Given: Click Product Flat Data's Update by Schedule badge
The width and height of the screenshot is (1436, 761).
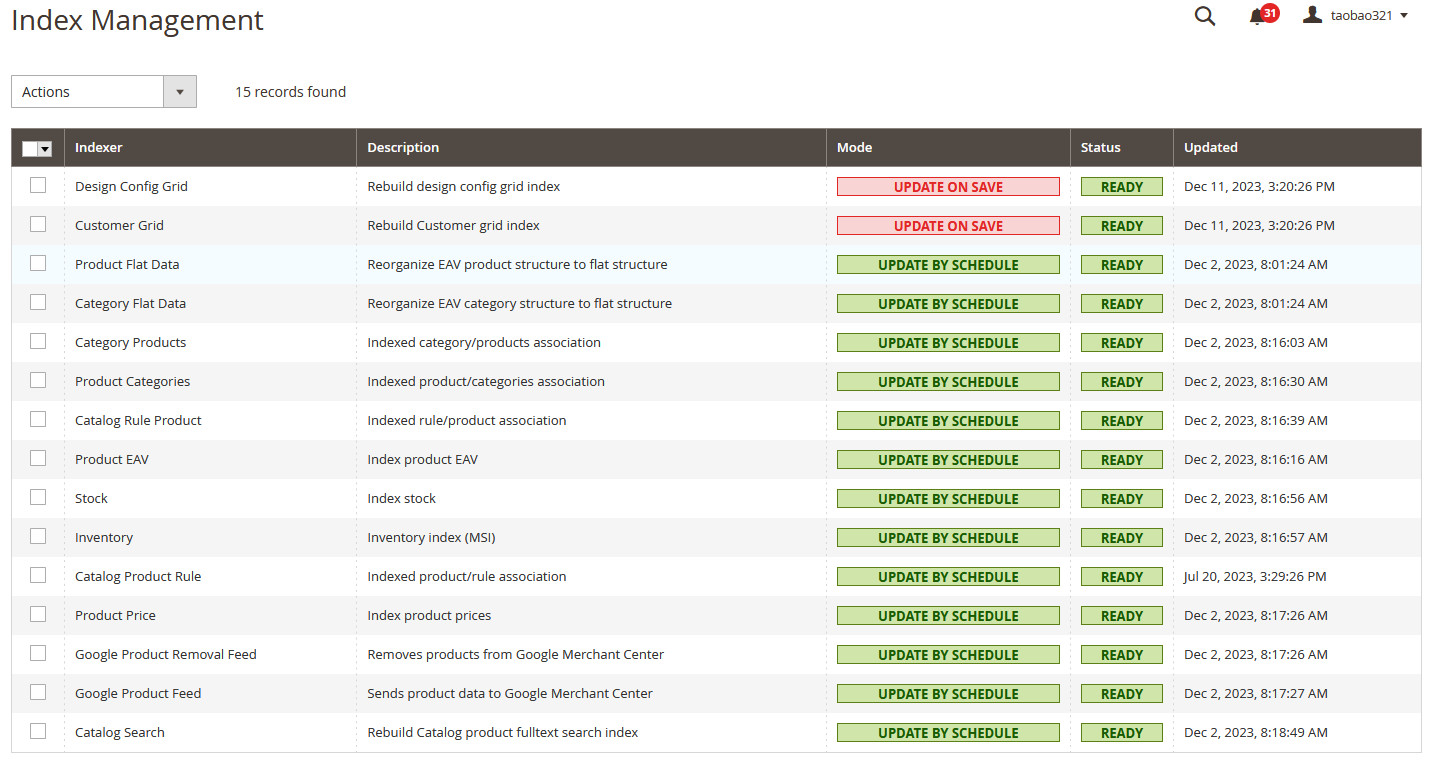Looking at the screenshot, I should [x=948, y=265].
